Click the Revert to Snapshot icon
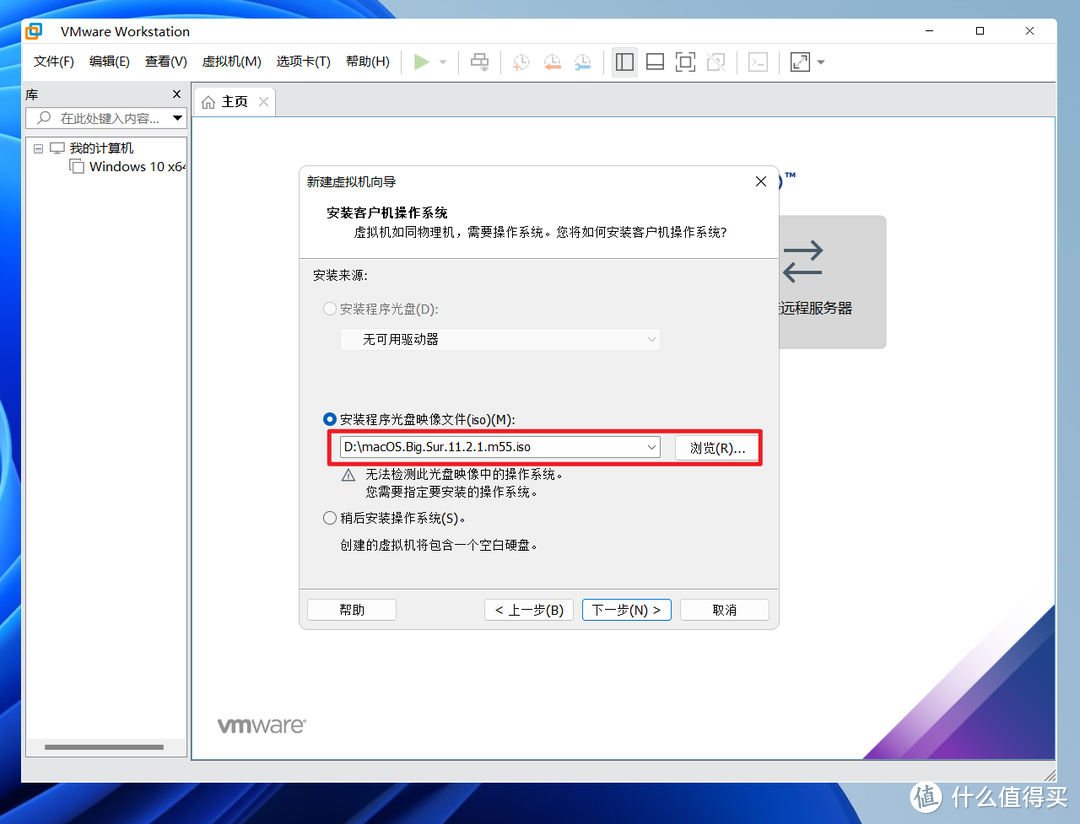This screenshot has width=1080, height=824. 552,62
